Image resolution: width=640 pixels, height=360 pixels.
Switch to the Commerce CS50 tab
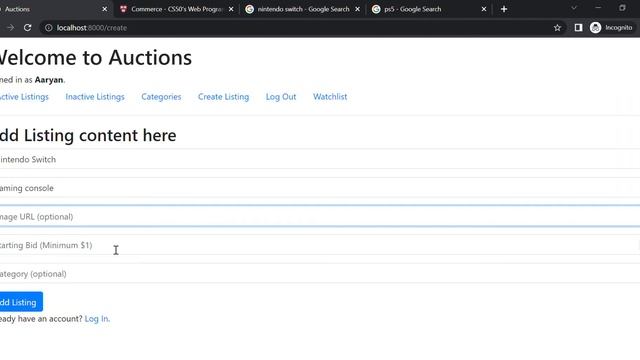176,9
